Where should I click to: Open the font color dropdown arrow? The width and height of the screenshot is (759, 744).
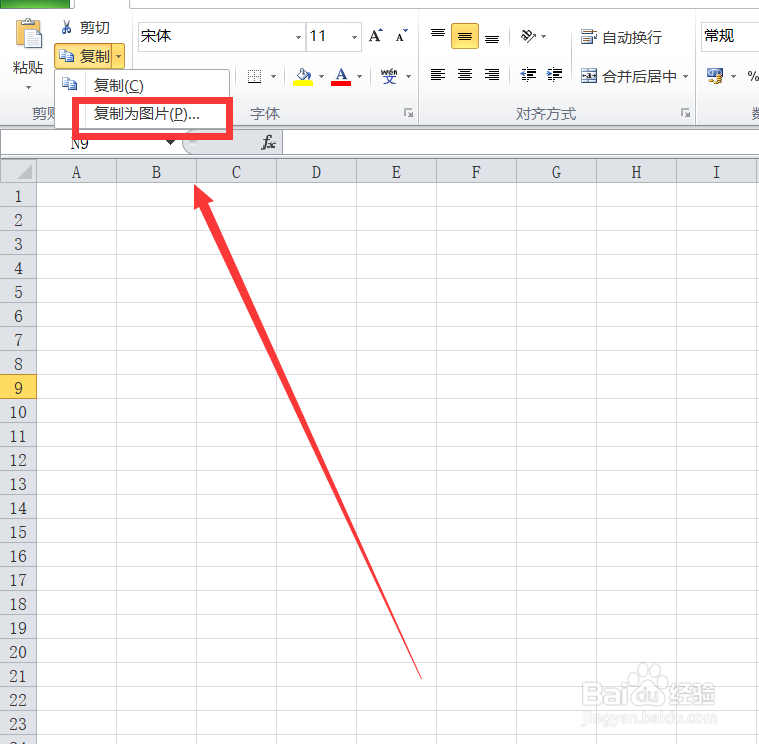(x=359, y=76)
